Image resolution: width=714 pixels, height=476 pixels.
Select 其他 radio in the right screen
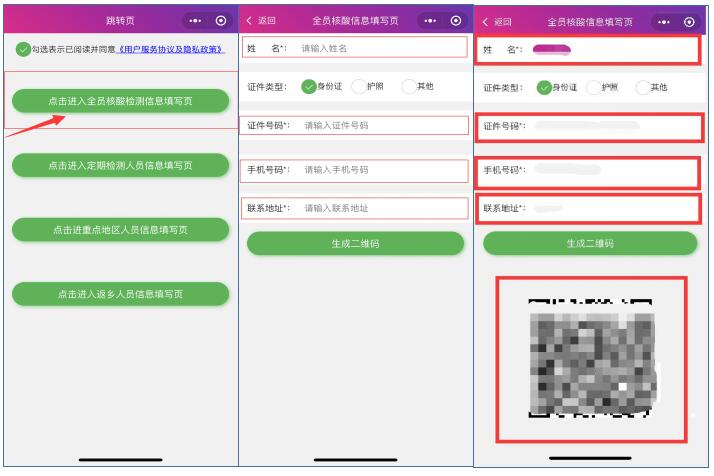coord(643,87)
